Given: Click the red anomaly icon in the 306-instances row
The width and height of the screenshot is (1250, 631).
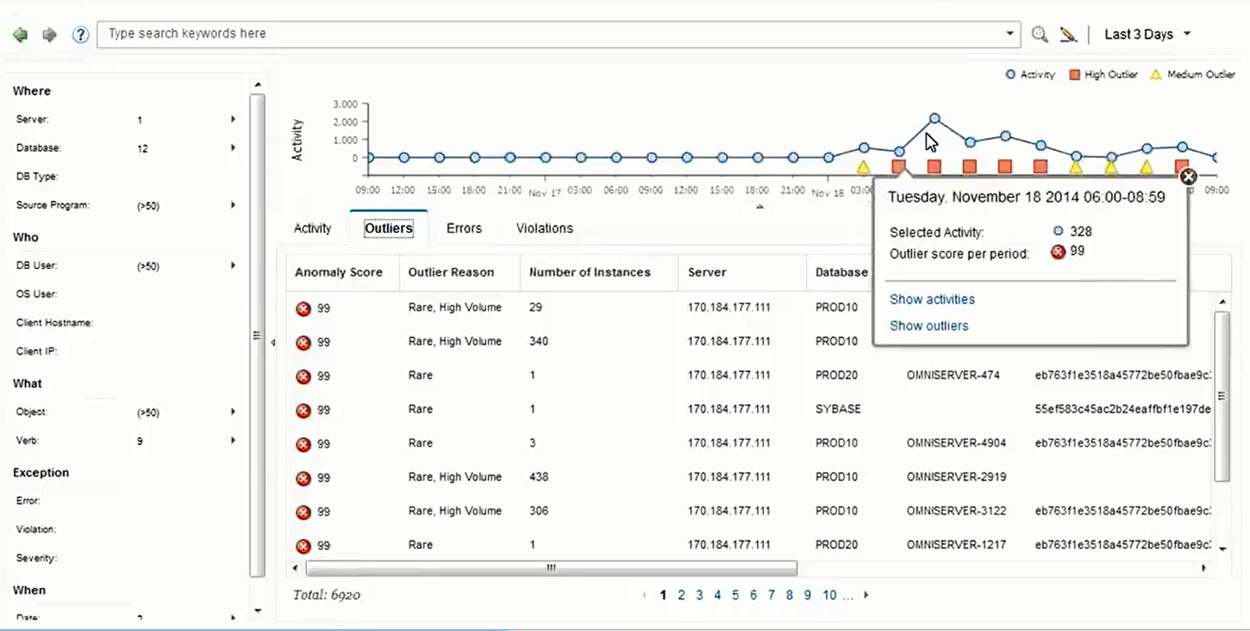Looking at the screenshot, I should pyautogui.click(x=303, y=513).
